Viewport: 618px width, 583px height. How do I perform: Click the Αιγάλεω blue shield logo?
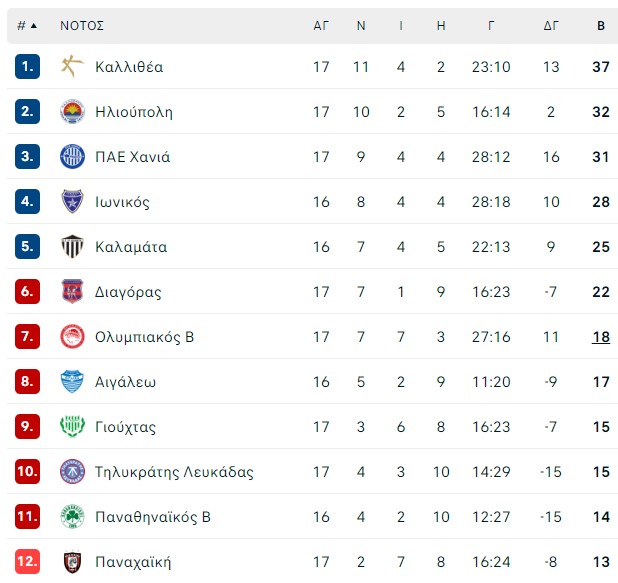[72, 382]
